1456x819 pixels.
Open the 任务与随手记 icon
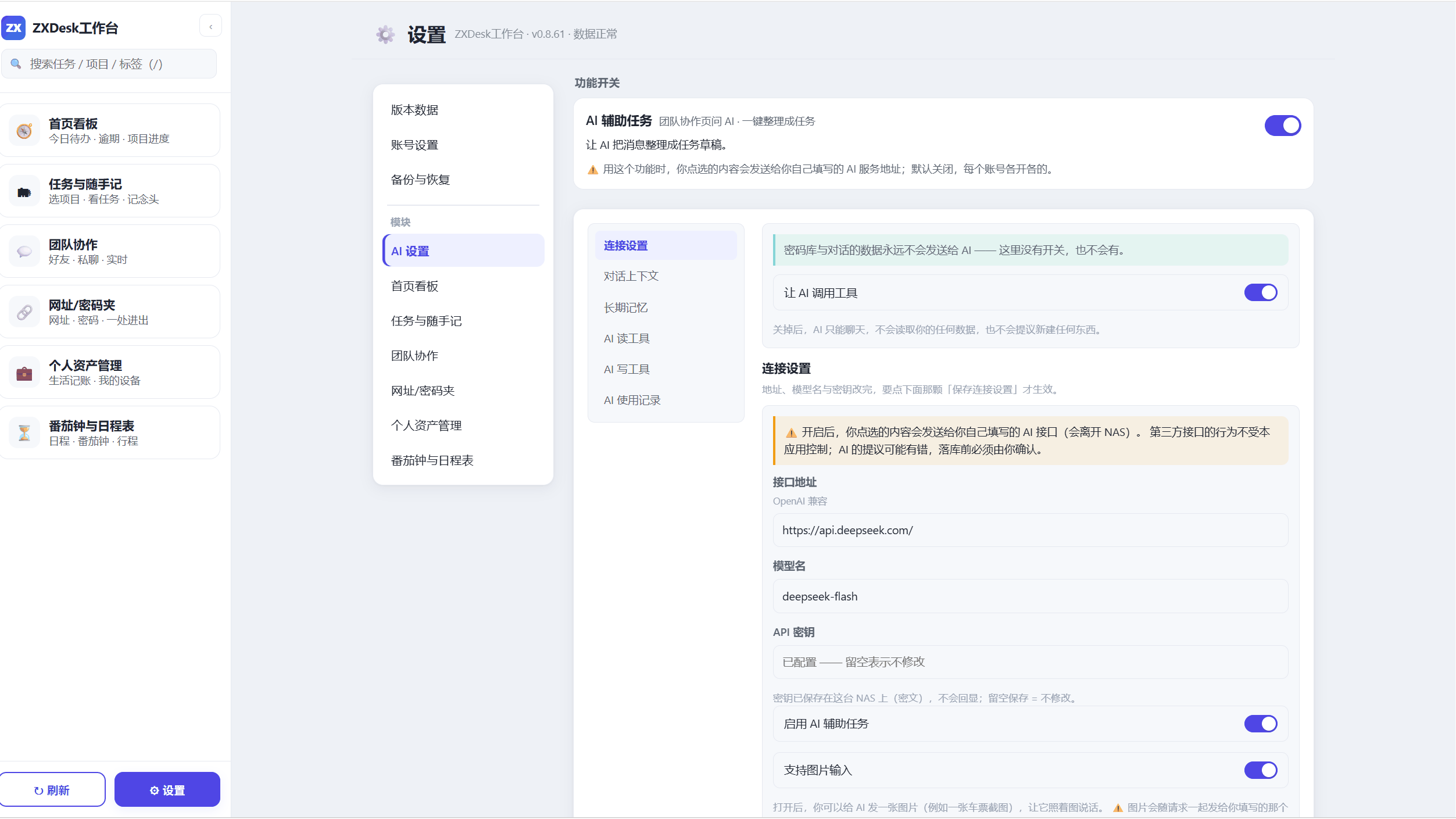coord(24,191)
